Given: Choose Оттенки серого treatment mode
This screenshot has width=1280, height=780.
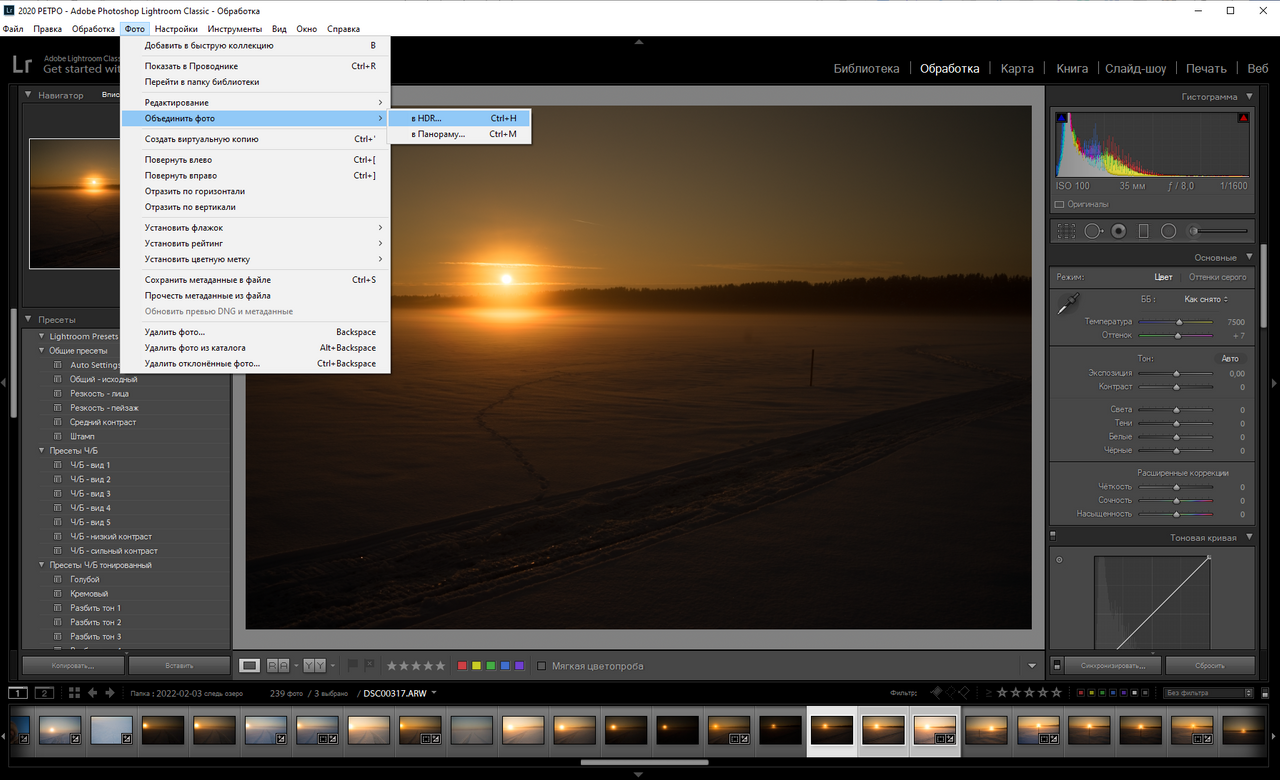Looking at the screenshot, I should (x=1217, y=277).
